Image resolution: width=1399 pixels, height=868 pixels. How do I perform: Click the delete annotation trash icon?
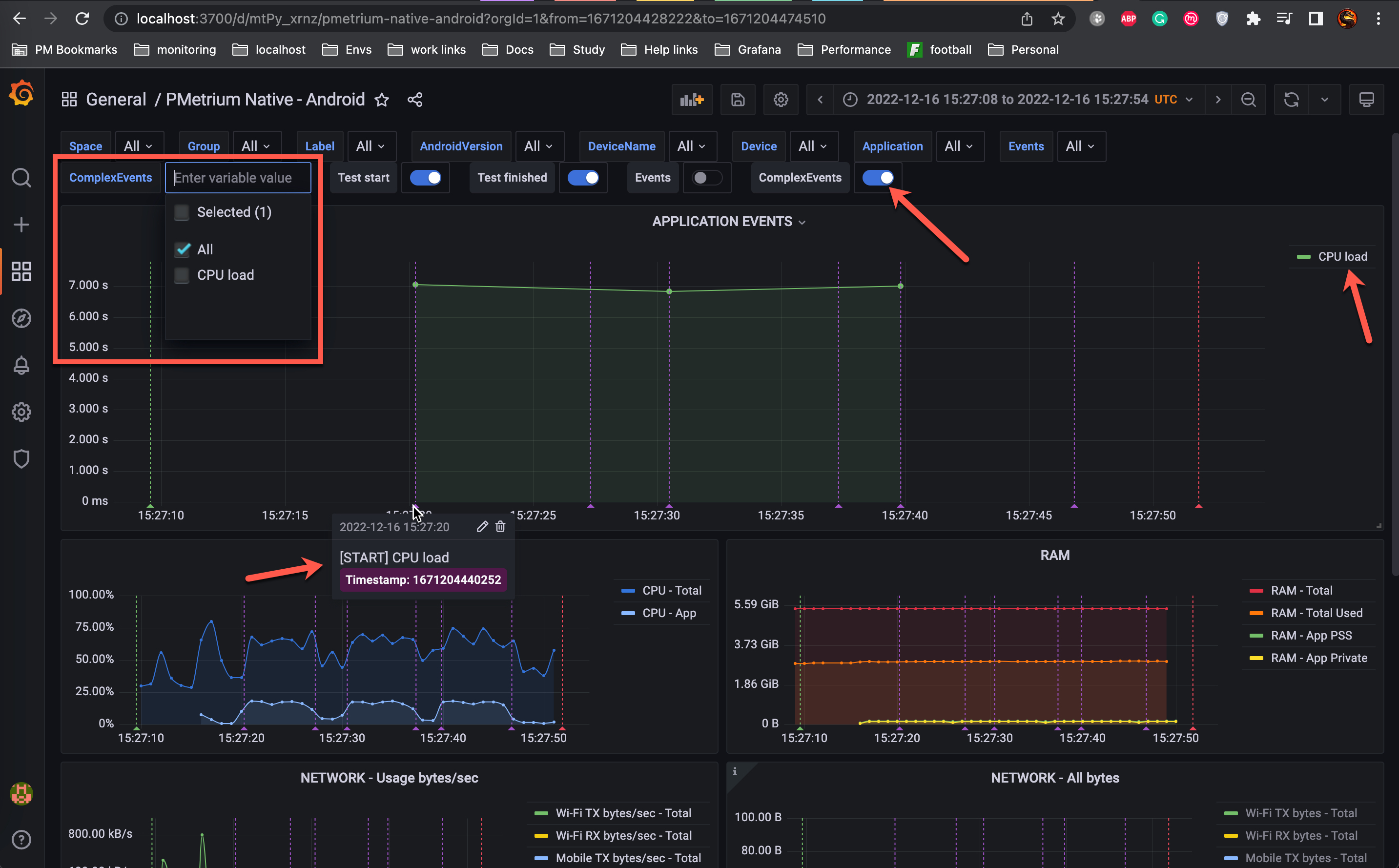pos(500,526)
